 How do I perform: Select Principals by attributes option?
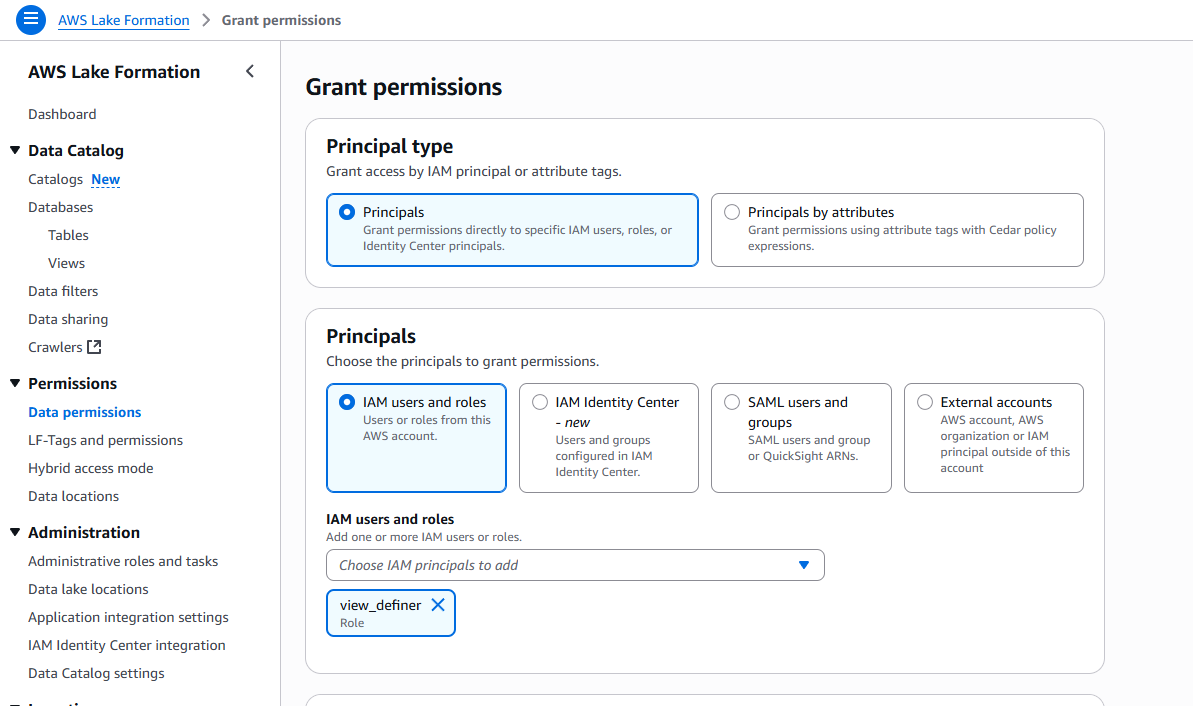[x=732, y=212]
